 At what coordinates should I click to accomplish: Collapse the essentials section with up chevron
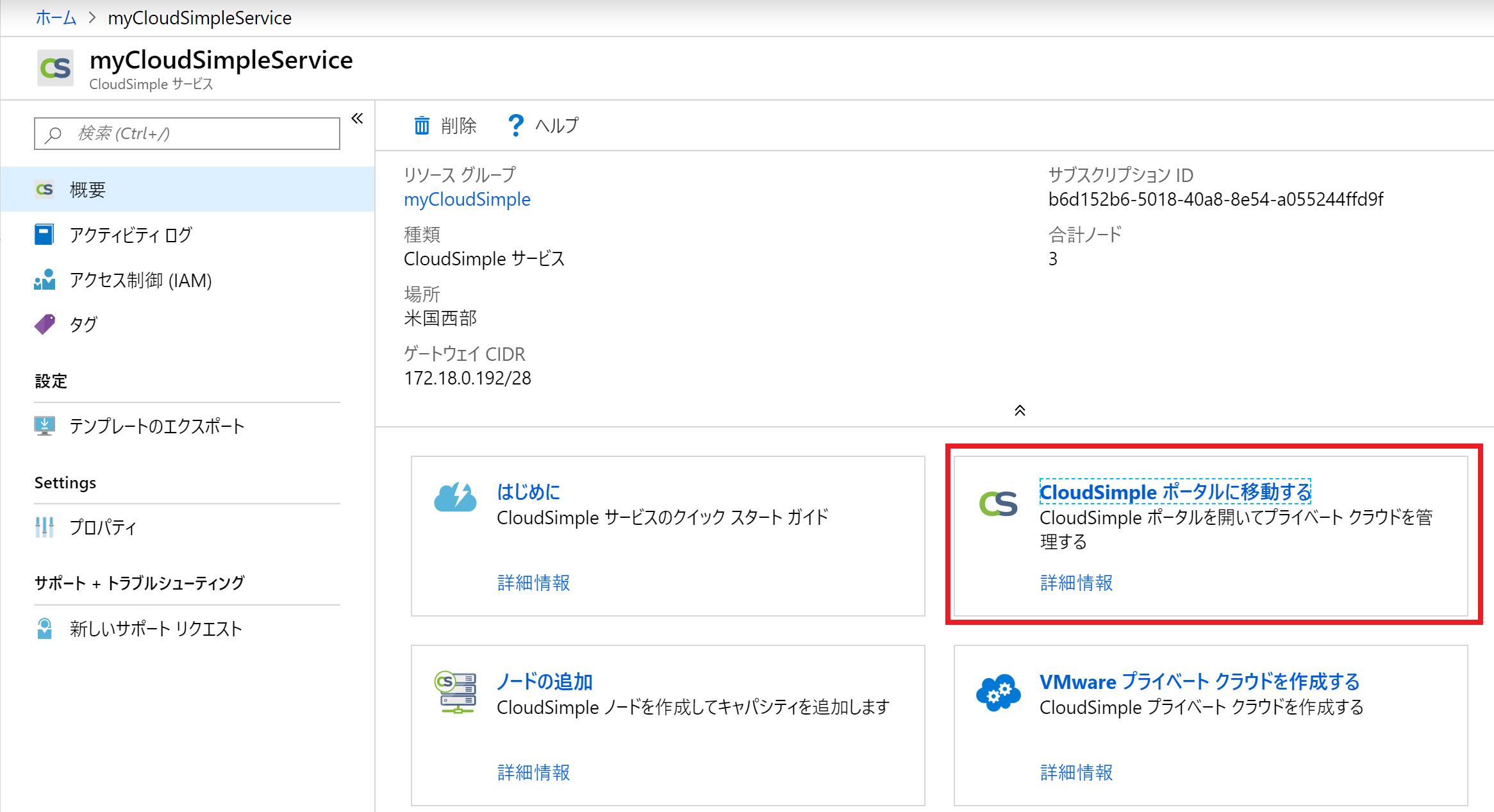(x=1020, y=410)
